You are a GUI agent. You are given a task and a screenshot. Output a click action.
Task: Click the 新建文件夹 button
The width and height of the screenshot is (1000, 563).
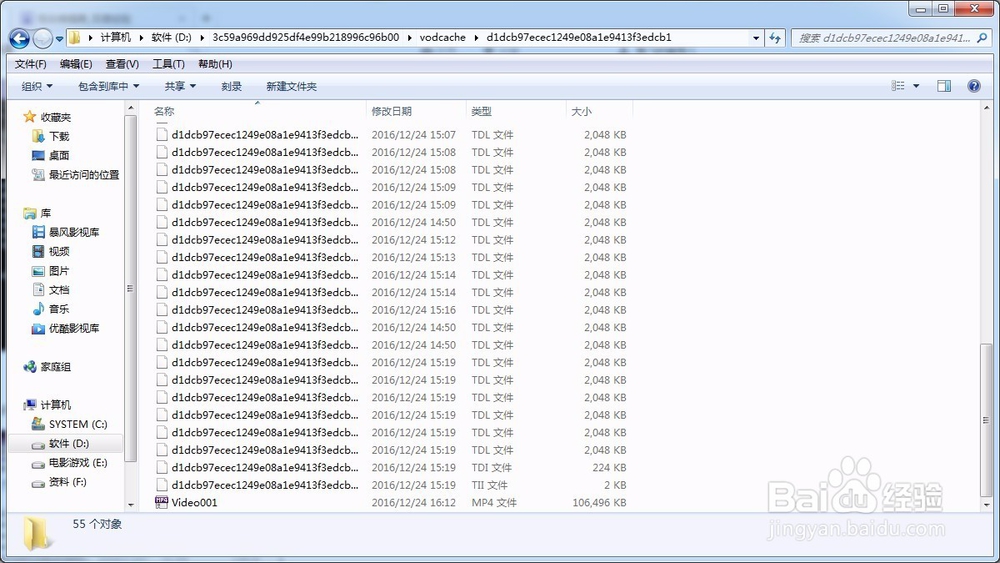(291, 86)
